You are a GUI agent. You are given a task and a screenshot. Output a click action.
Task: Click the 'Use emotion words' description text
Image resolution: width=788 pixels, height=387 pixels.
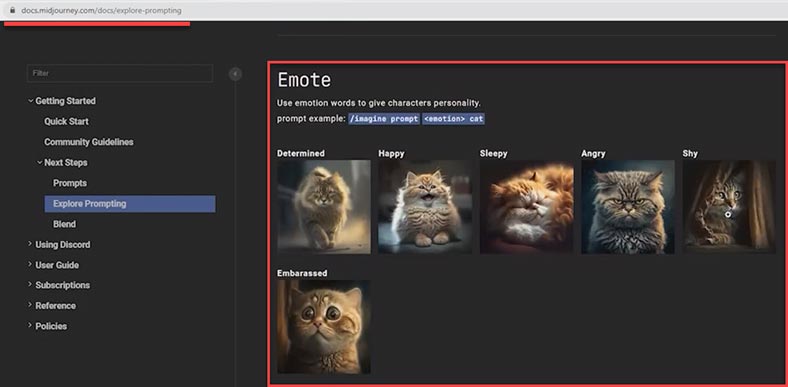point(379,103)
